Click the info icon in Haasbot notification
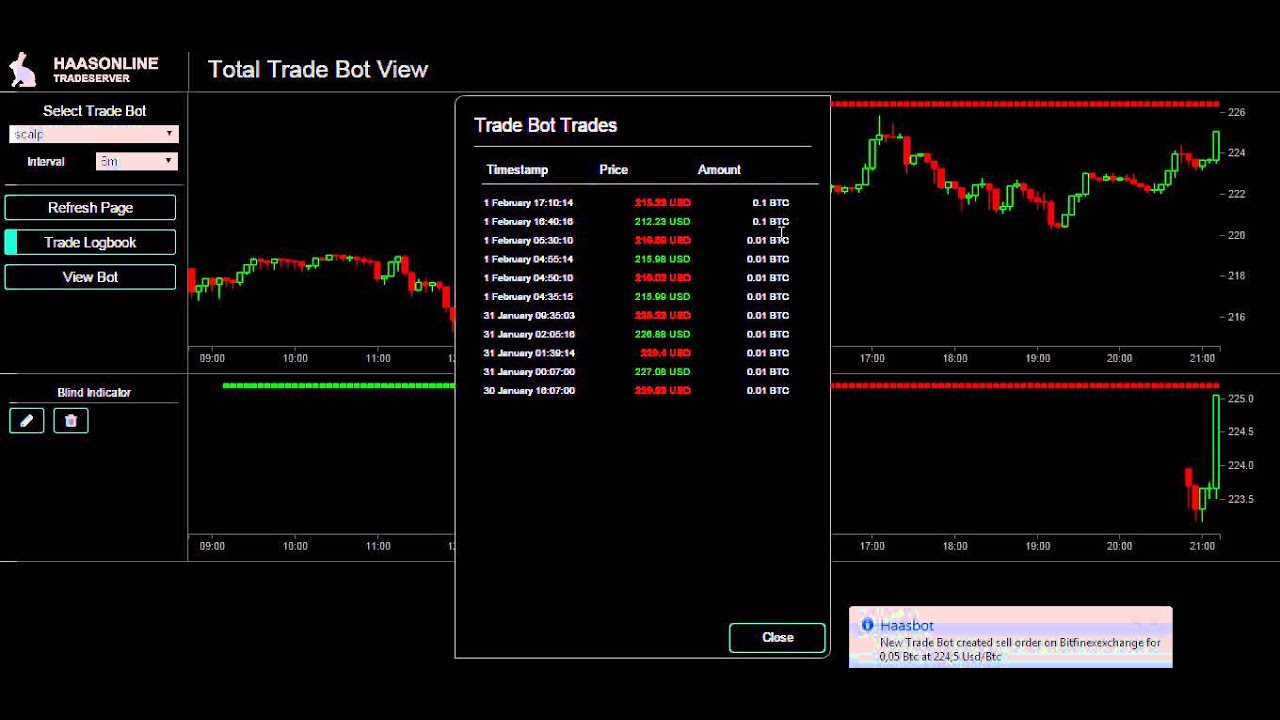This screenshot has height=720, width=1280. pyautogui.click(x=867, y=625)
